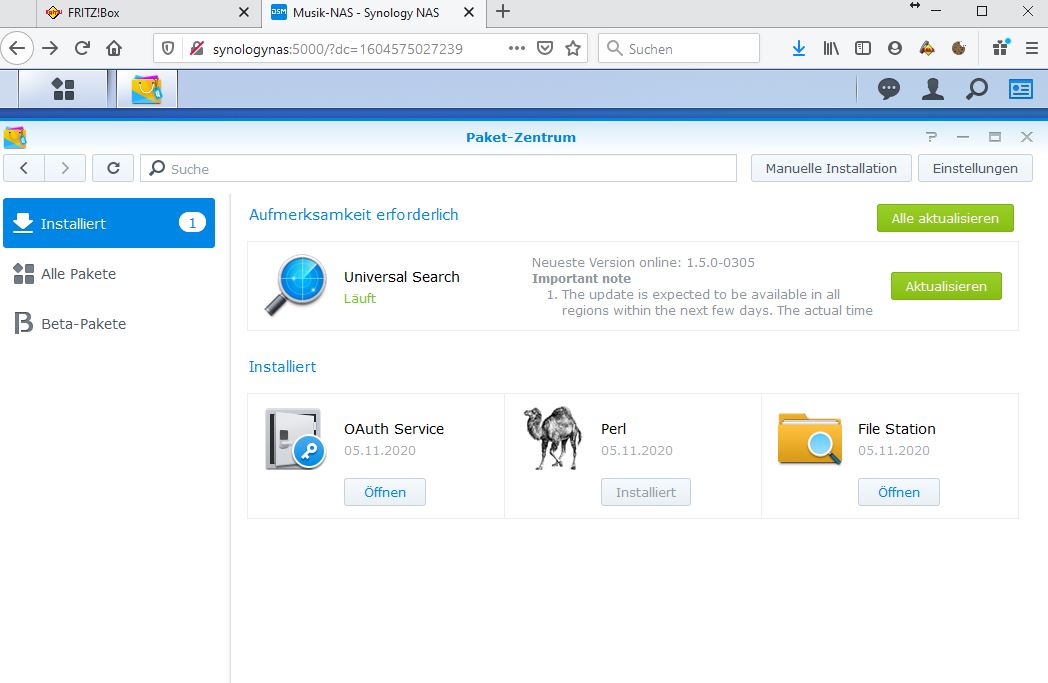This screenshot has height=683, width=1048.
Task: Close the FRITZ!Box tab
Action: (244, 12)
